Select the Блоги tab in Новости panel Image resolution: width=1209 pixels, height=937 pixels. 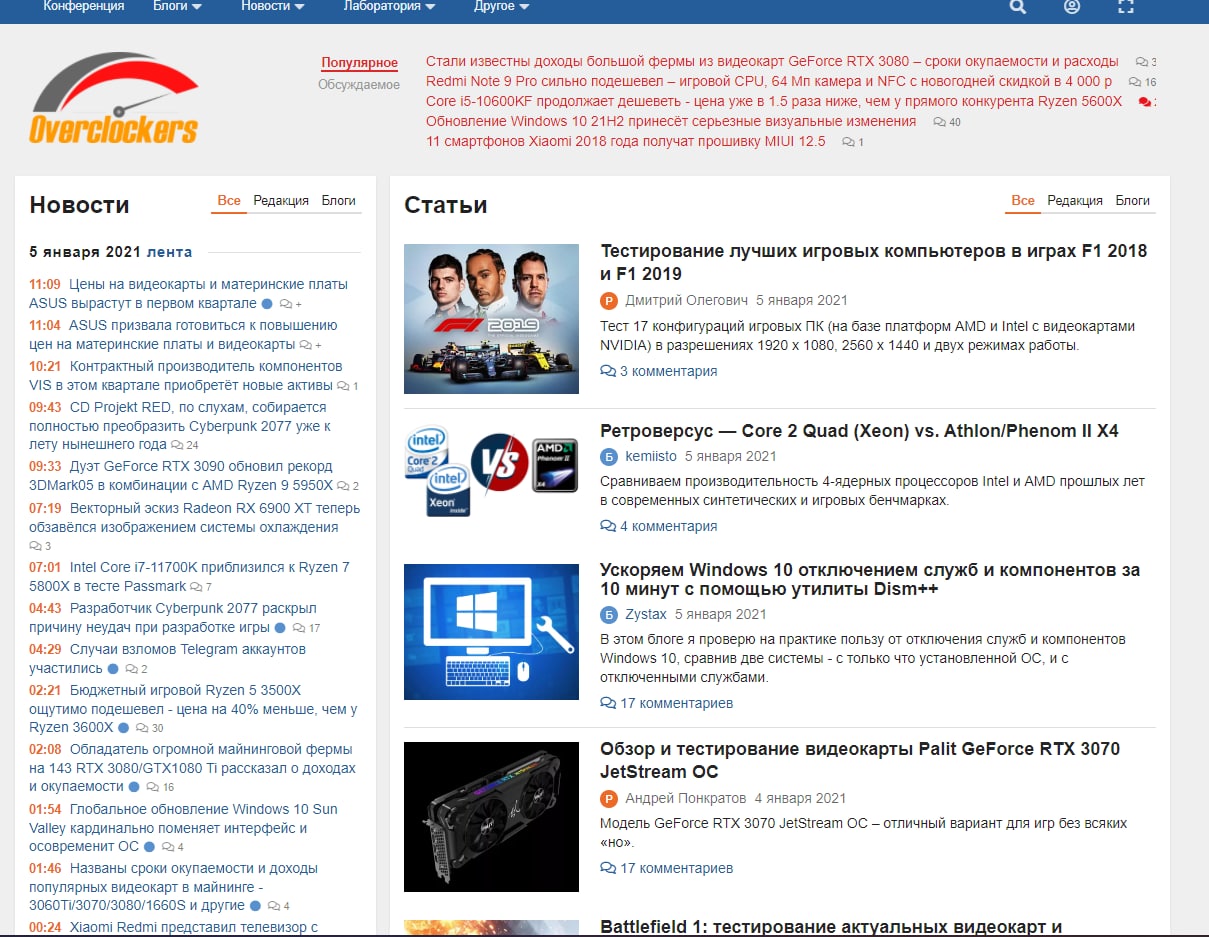click(339, 201)
